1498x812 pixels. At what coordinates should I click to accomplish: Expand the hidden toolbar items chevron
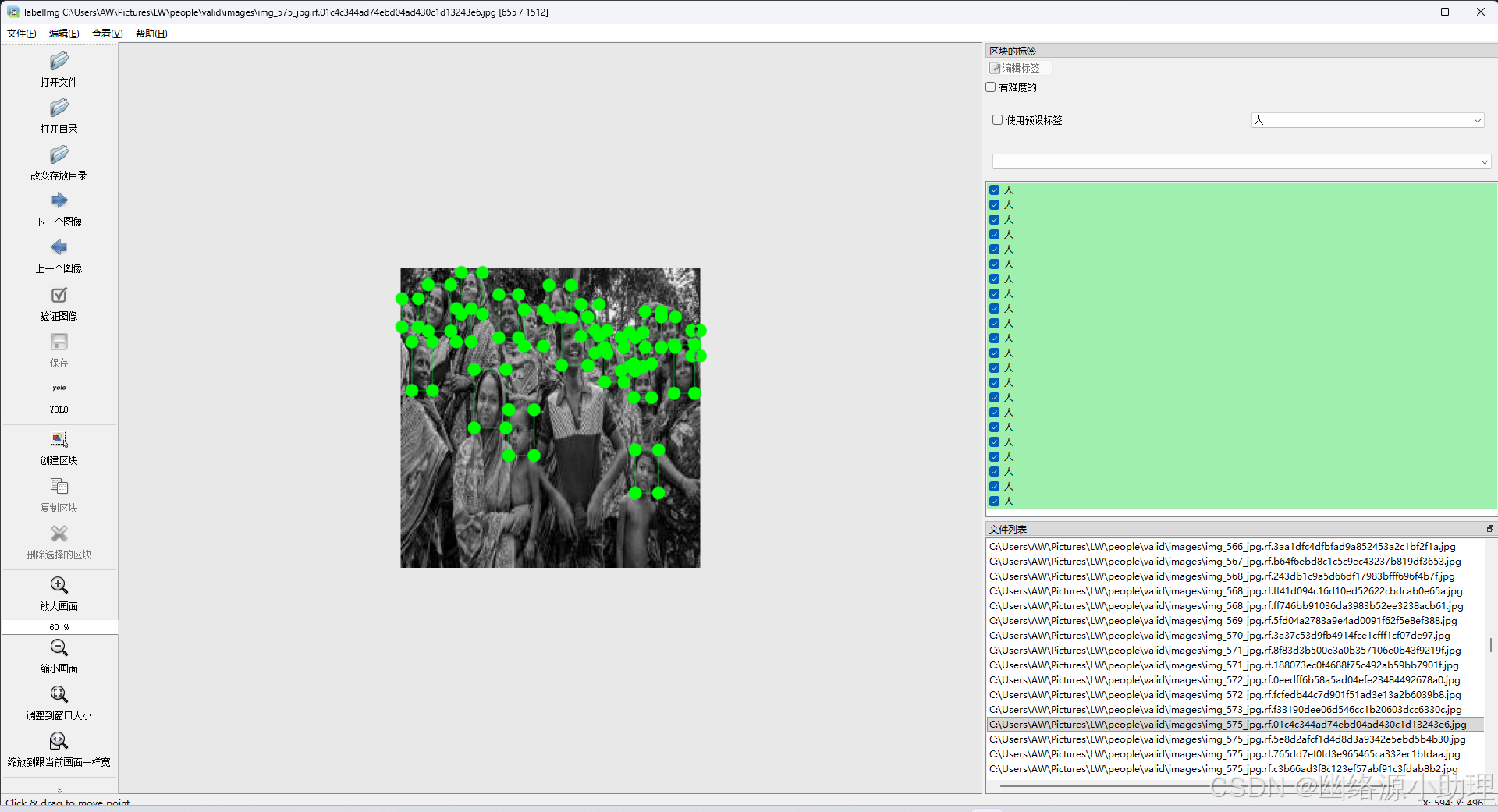[x=59, y=790]
